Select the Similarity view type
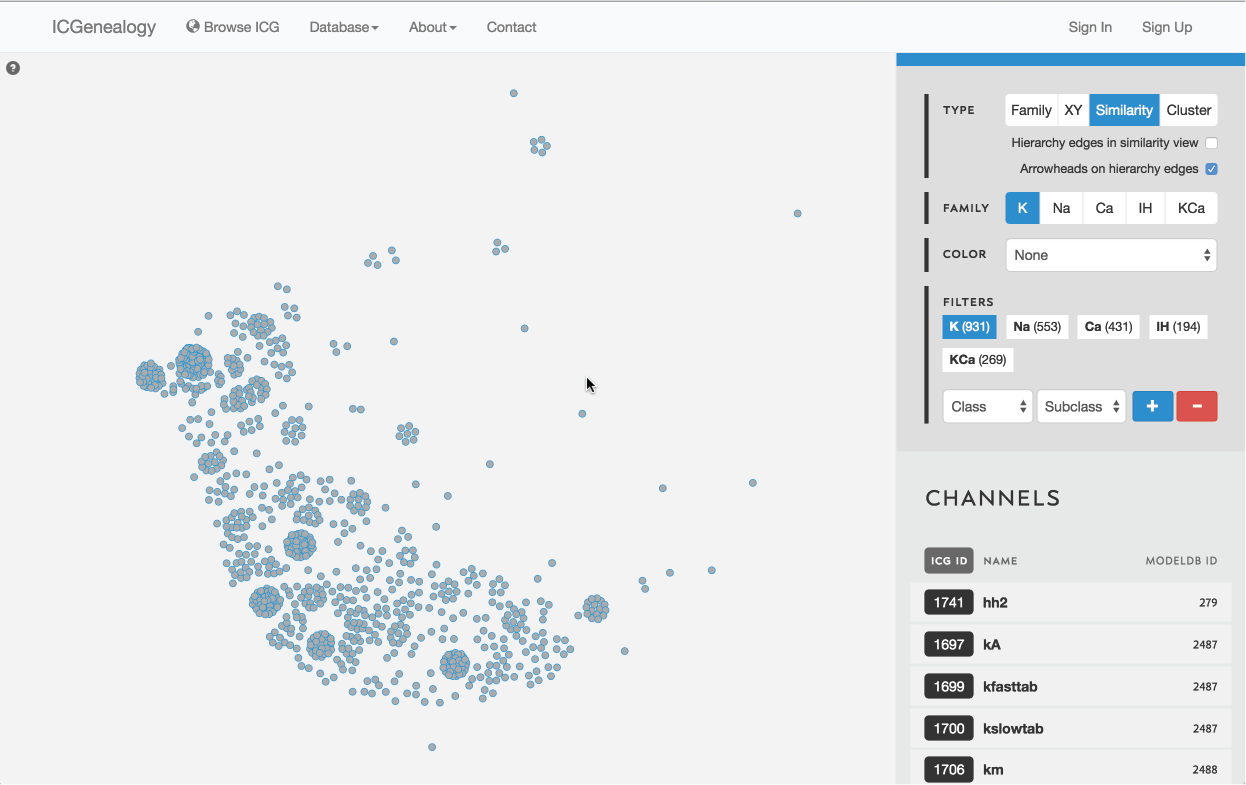This screenshot has height=785, width=1246. click(x=1124, y=110)
